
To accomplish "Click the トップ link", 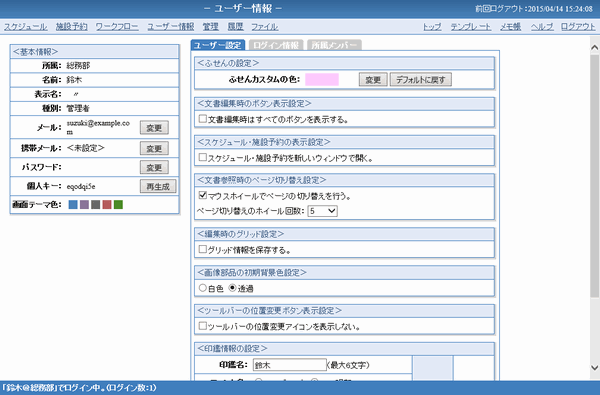I will pos(432,27).
